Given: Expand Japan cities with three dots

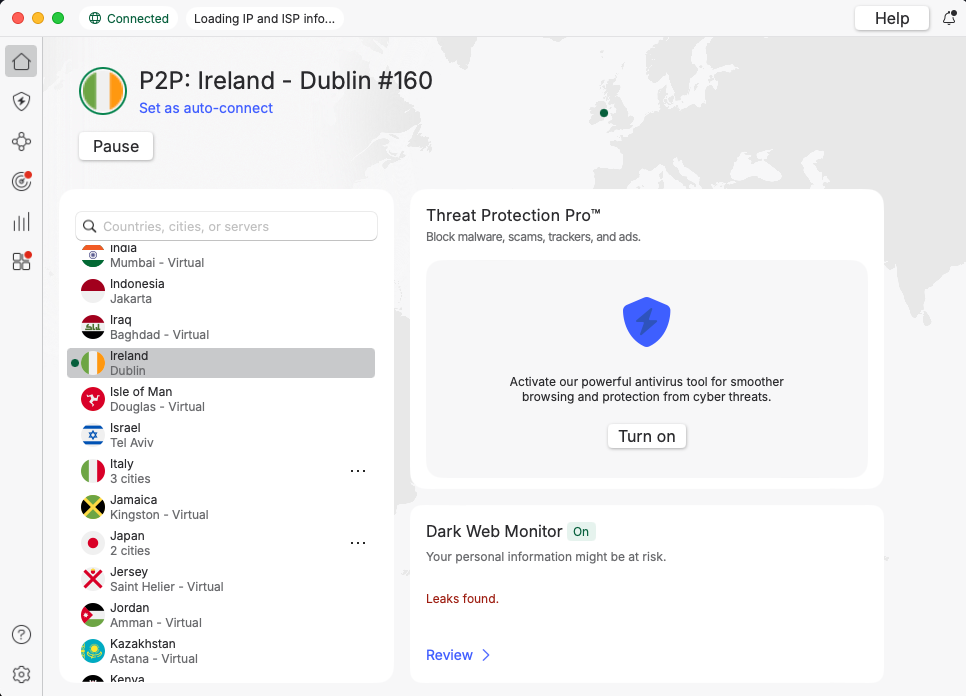Looking at the screenshot, I should (358, 543).
